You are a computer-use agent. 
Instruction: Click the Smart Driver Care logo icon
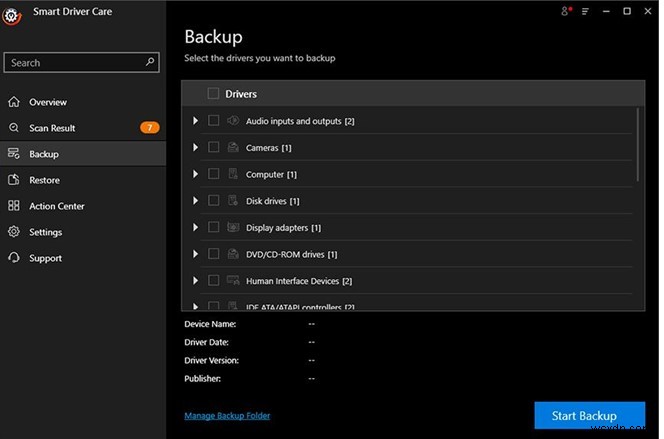tap(12, 14)
